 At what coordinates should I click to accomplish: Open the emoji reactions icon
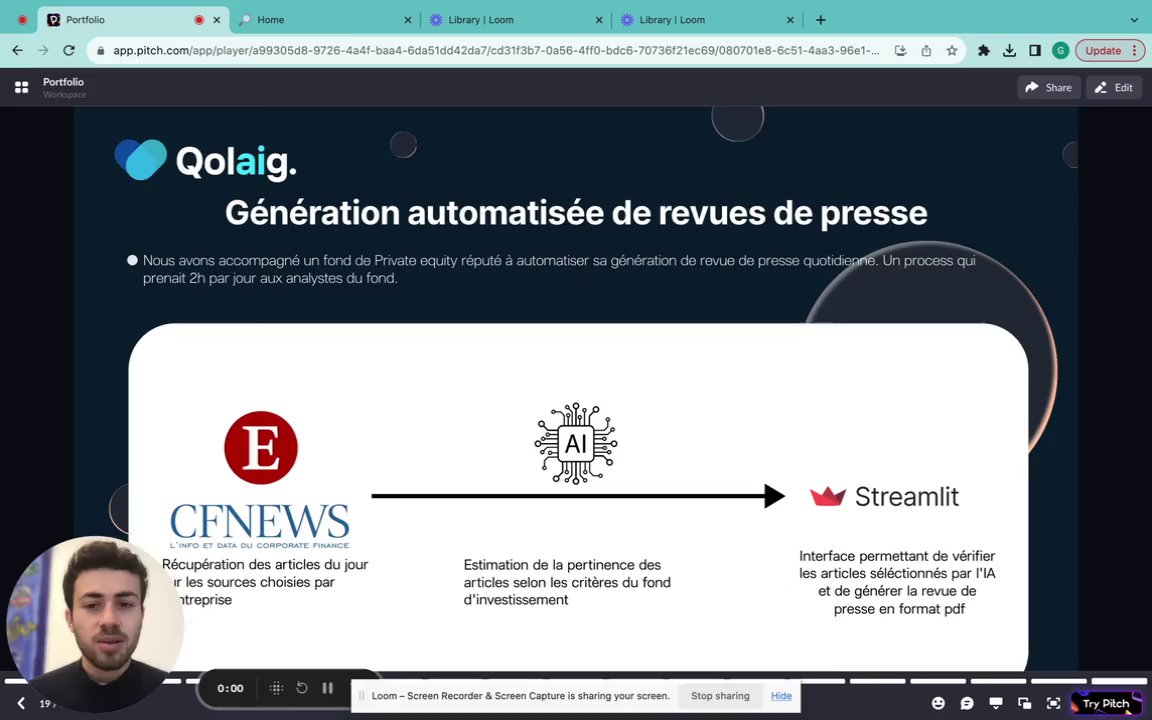point(938,703)
